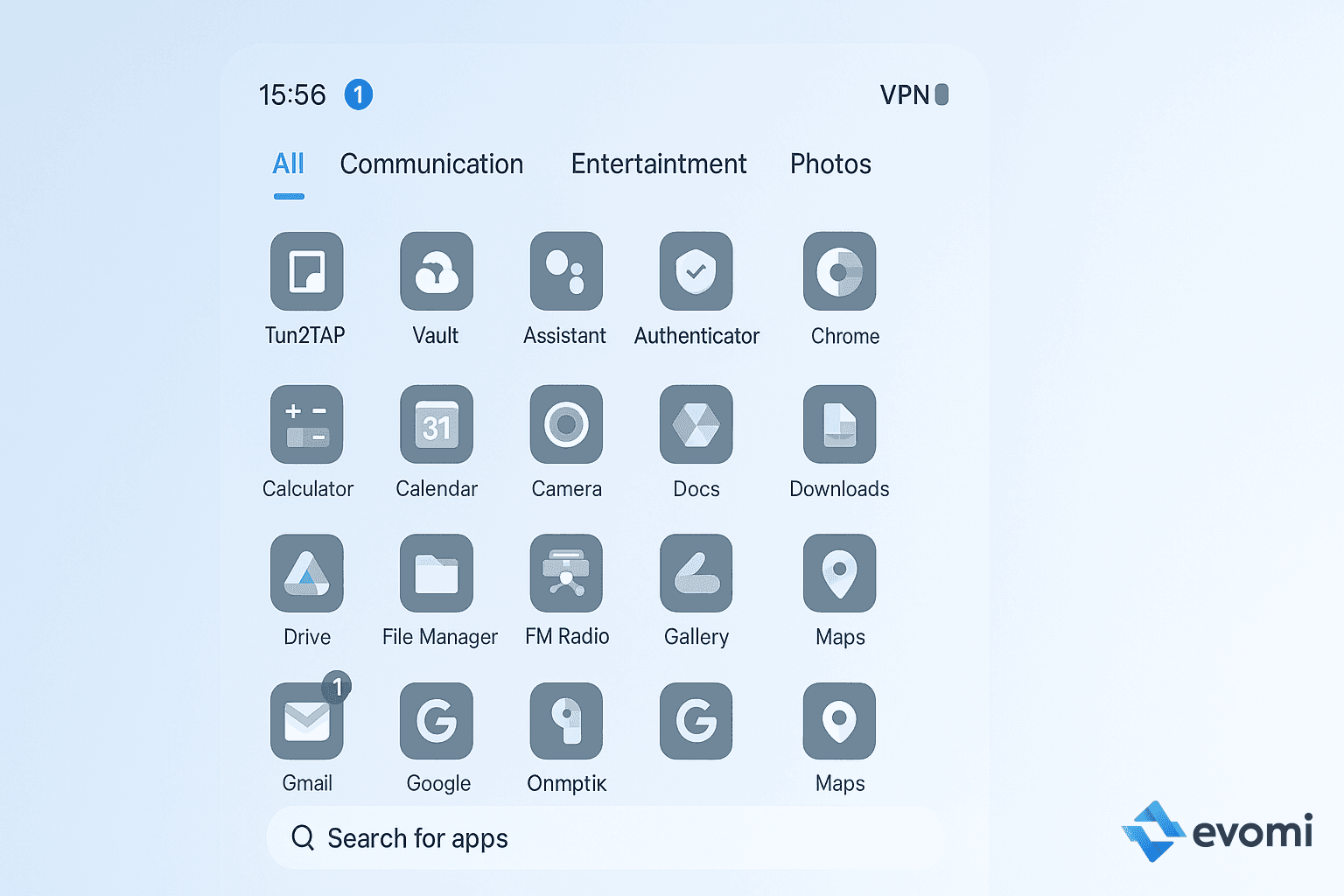Switch to the Entertainment tab

click(659, 164)
